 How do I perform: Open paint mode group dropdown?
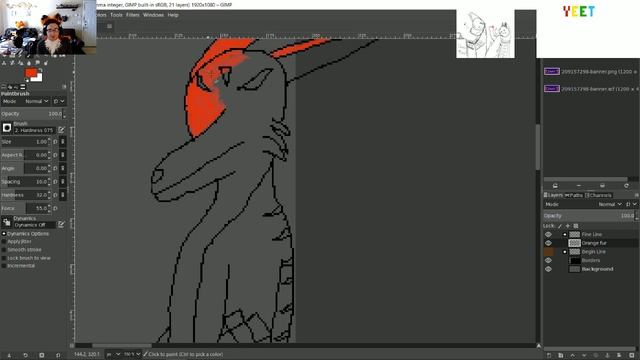tap(59, 101)
